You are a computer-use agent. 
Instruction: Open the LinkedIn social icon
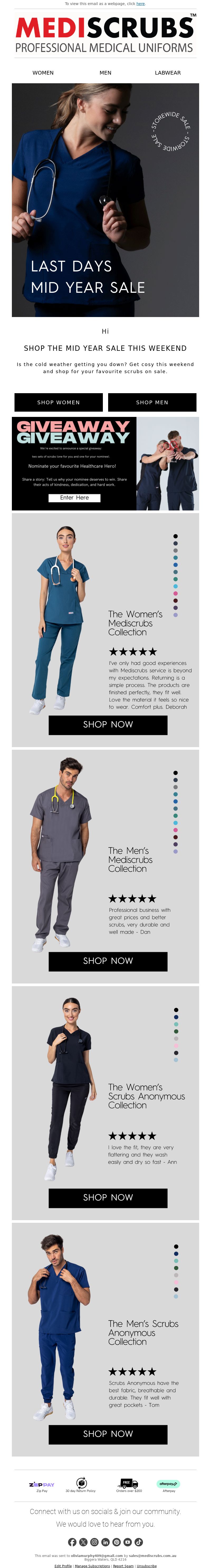click(x=105, y=1542)
